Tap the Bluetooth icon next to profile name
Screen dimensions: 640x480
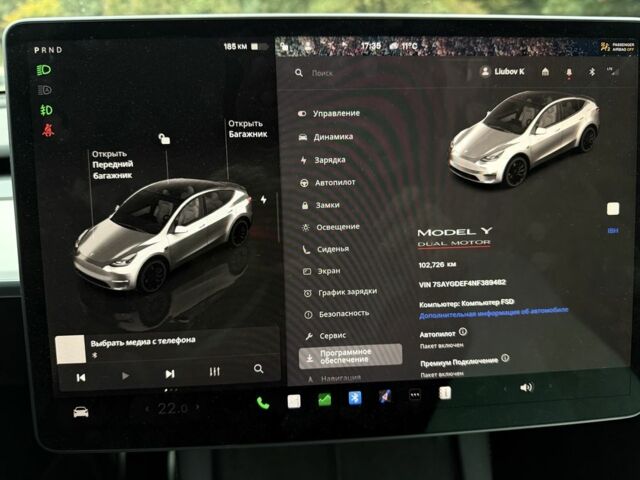pos(590,72)
